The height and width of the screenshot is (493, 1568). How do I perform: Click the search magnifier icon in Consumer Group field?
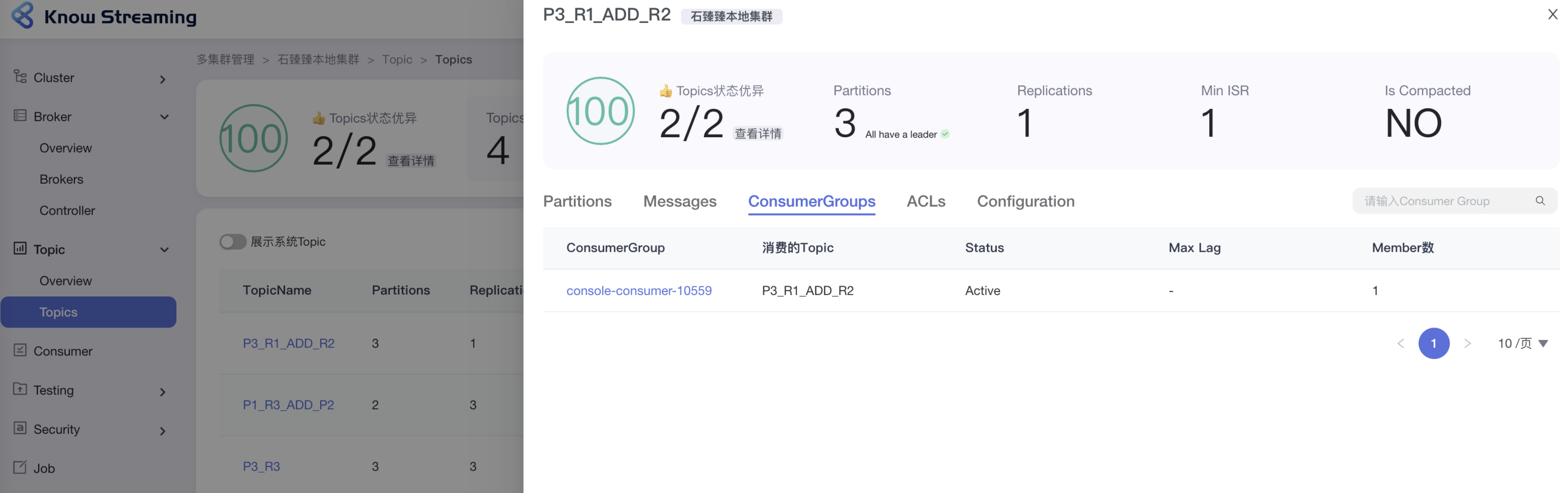(x=1540, y=201)
